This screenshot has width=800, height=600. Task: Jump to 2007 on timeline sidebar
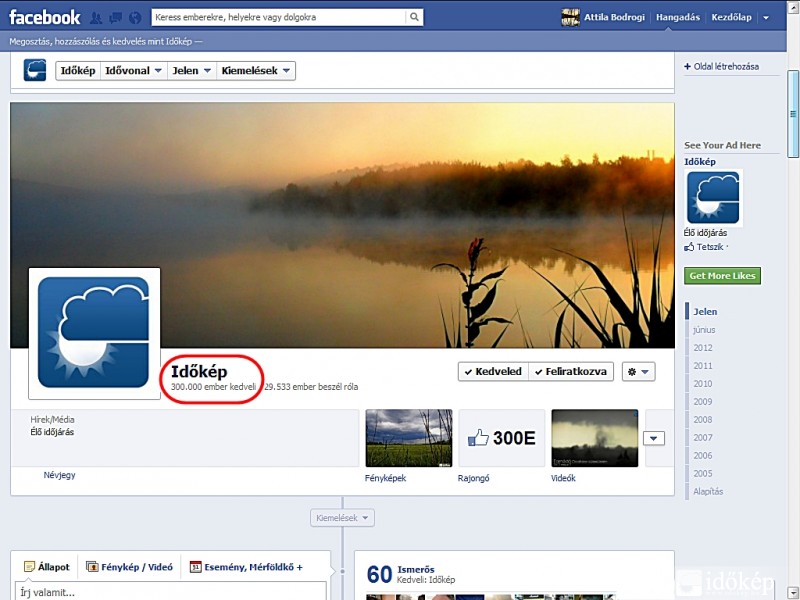[703, 438]
